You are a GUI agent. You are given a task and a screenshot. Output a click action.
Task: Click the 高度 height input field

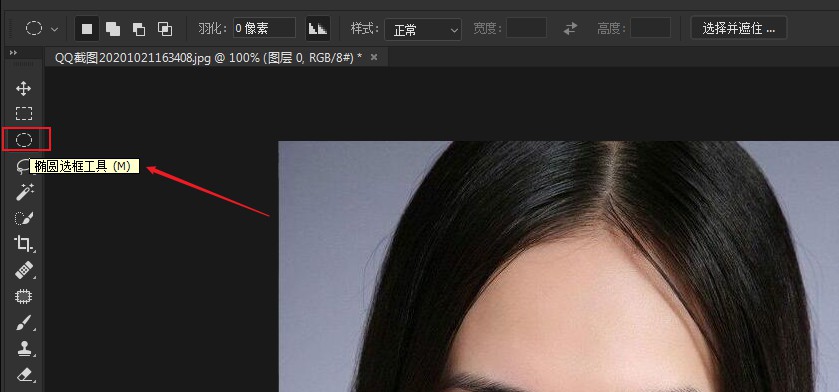[x=651, y=28]
